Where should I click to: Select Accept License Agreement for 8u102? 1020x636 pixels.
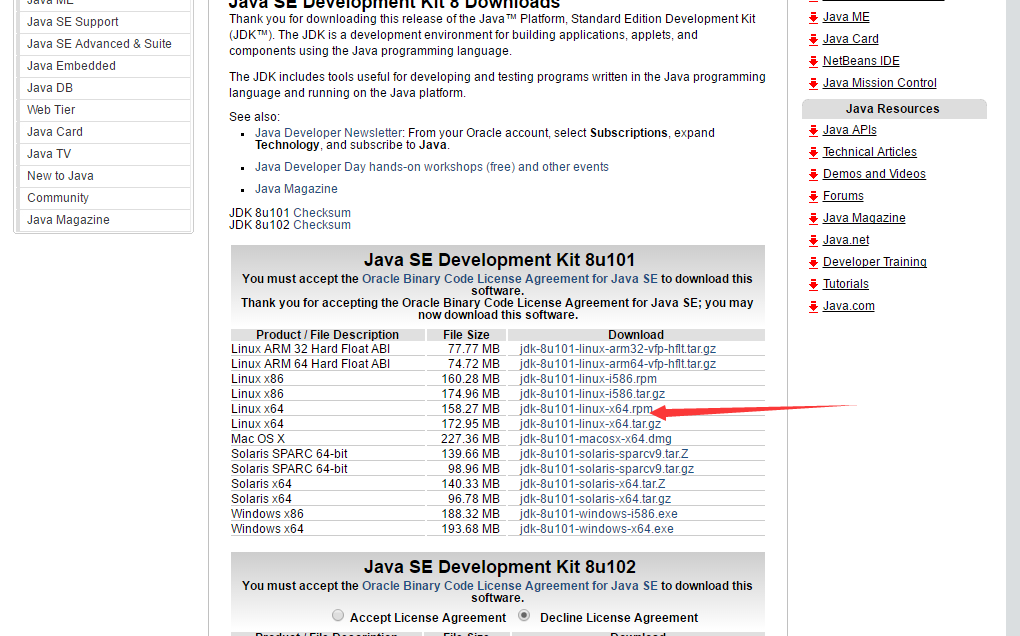point(338,615)
